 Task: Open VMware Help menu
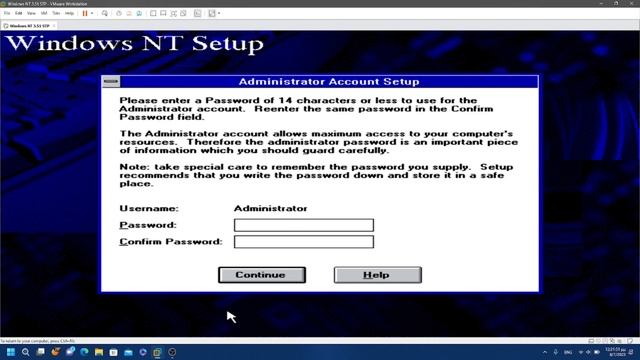pyautogui.click(x=69, y=13)
